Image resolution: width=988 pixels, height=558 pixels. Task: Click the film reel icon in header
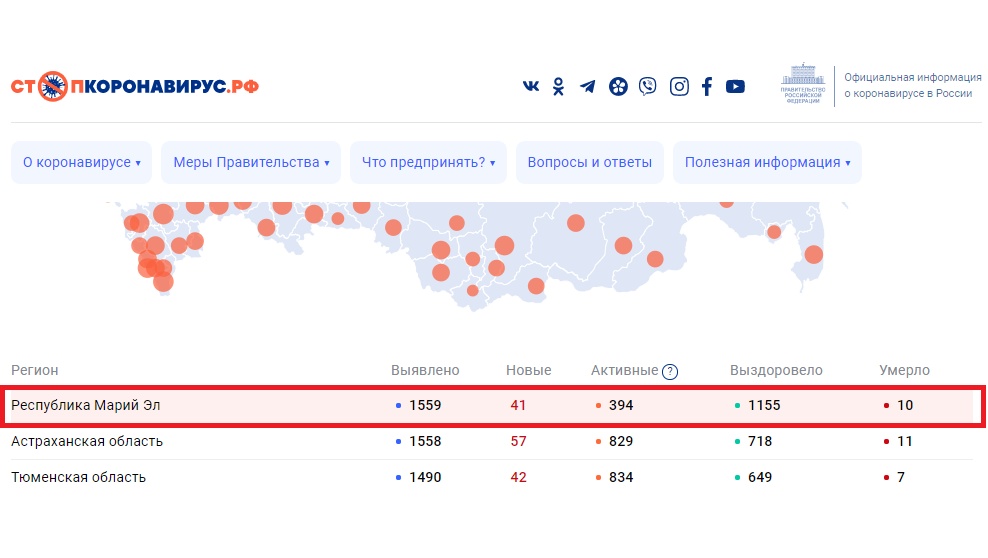coord(619,86)
